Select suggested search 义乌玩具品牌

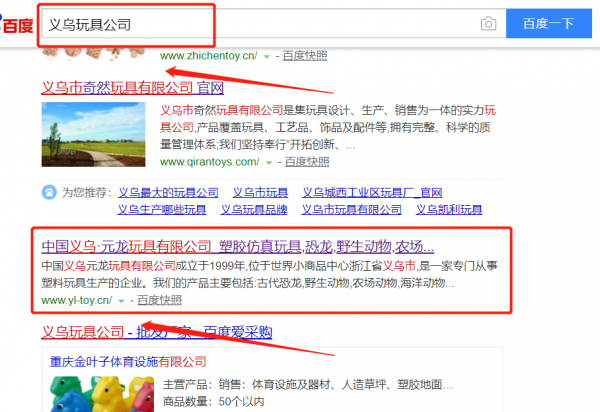click(254, 210)
